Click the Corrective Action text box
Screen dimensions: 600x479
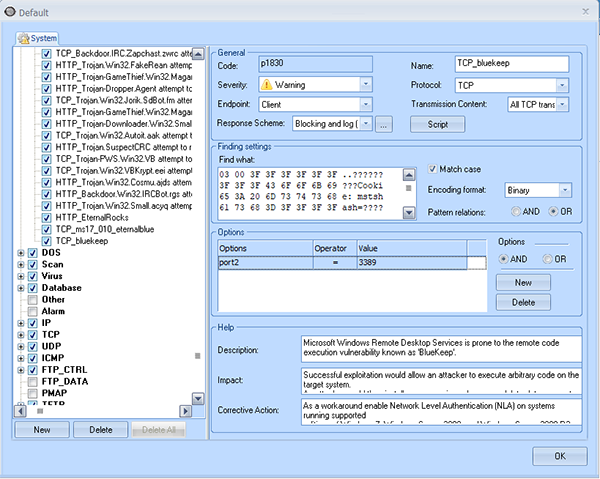pyautogui.click(x=442, y=411)
